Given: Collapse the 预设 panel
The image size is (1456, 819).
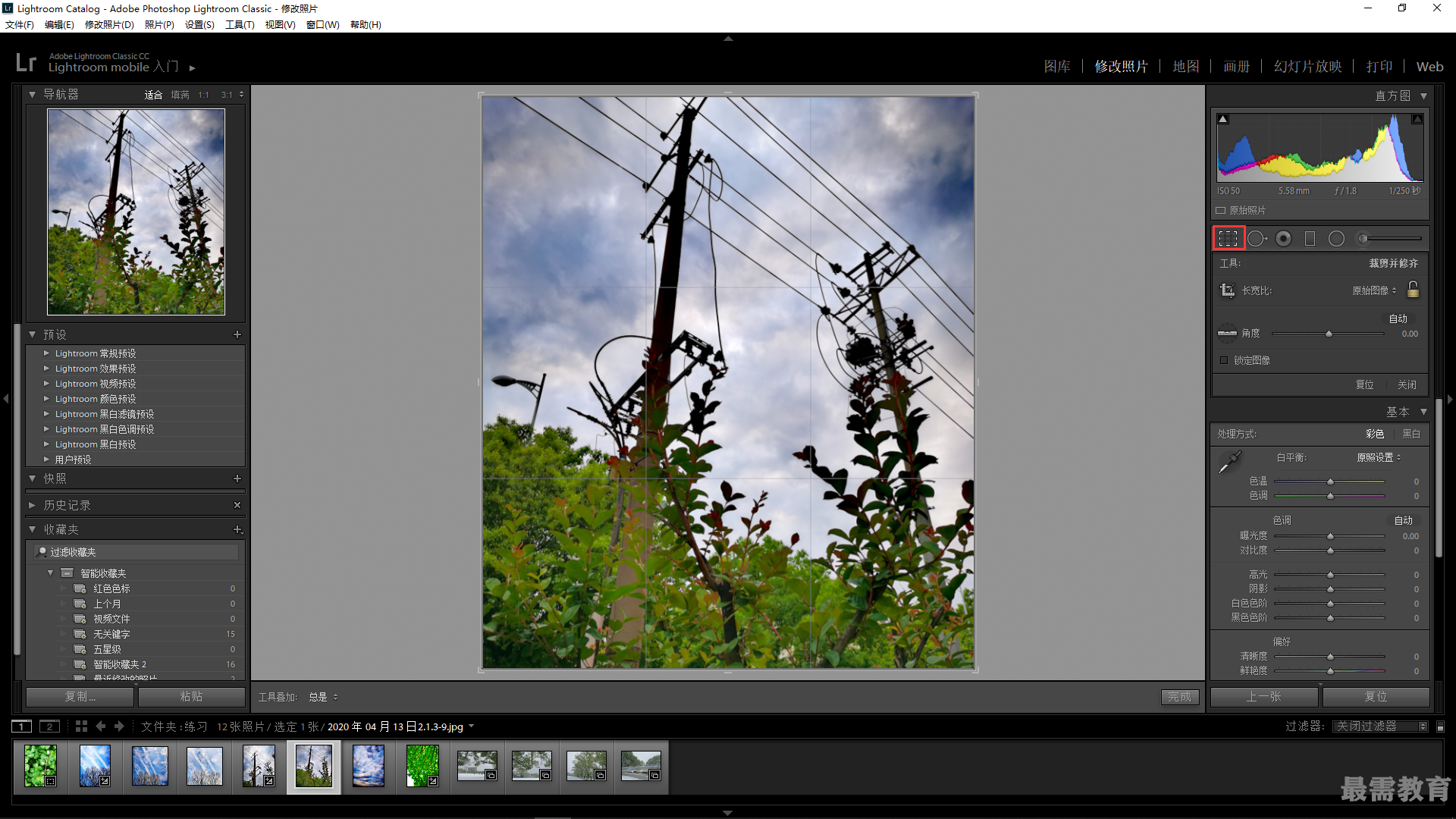Looking at the screenshot, I should (x=32, y=334).
